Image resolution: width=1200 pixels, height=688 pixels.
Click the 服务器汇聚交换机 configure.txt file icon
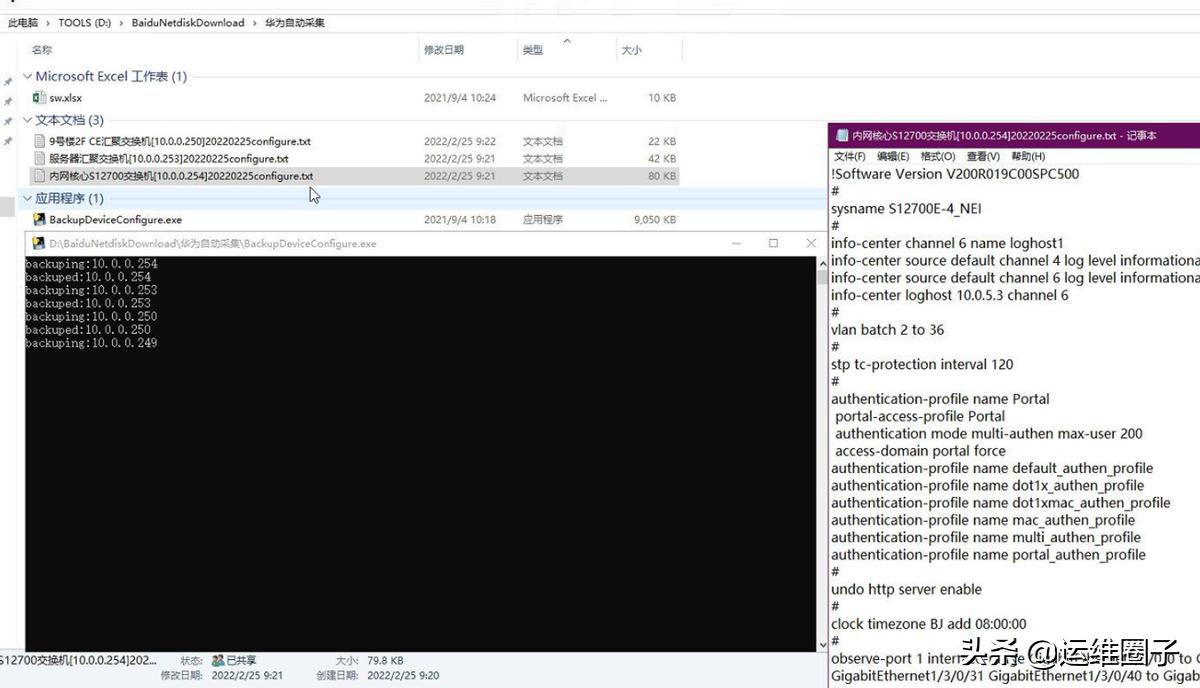40,159
